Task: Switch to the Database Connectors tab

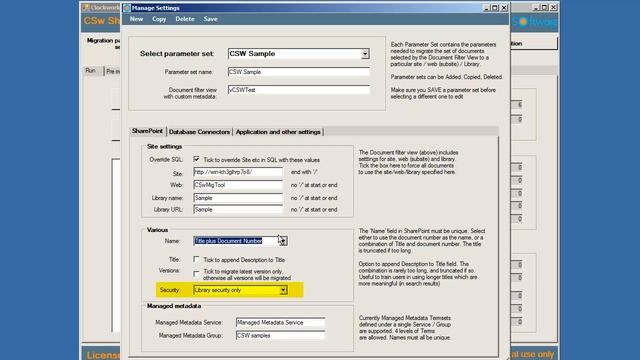Action: (199, 132)
